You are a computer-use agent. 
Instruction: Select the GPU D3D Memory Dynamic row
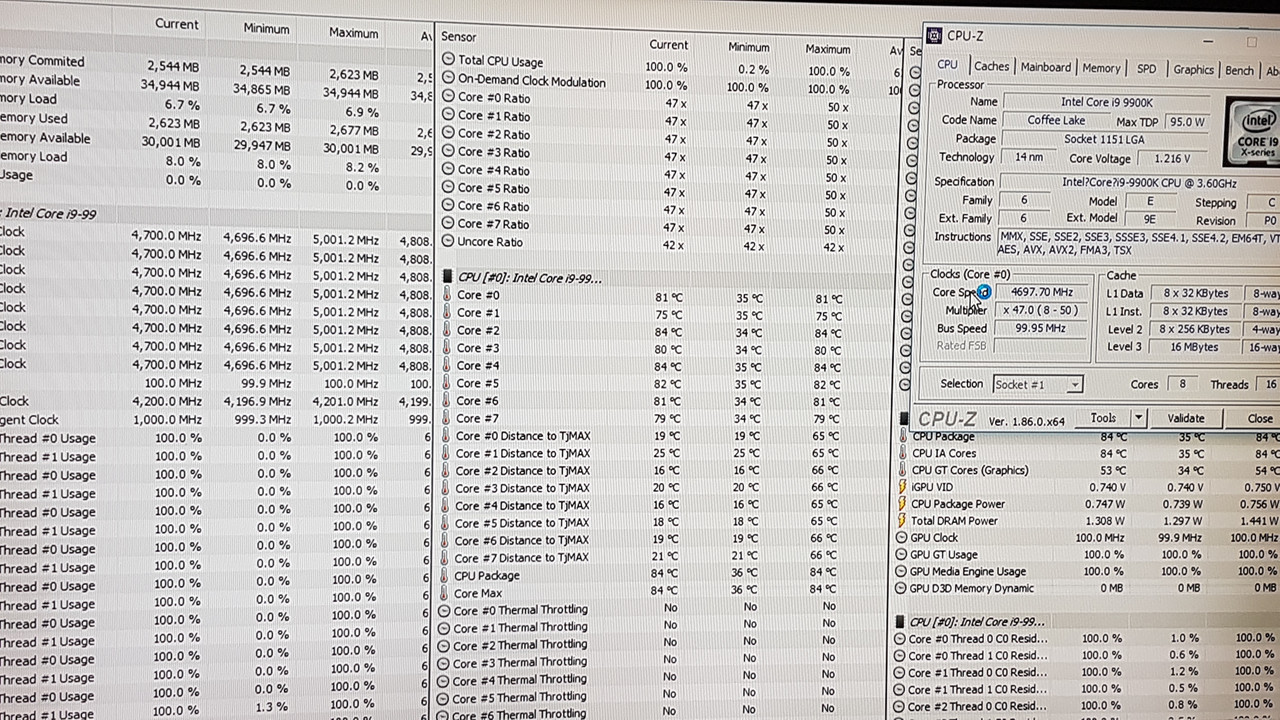click(1088, 589)
